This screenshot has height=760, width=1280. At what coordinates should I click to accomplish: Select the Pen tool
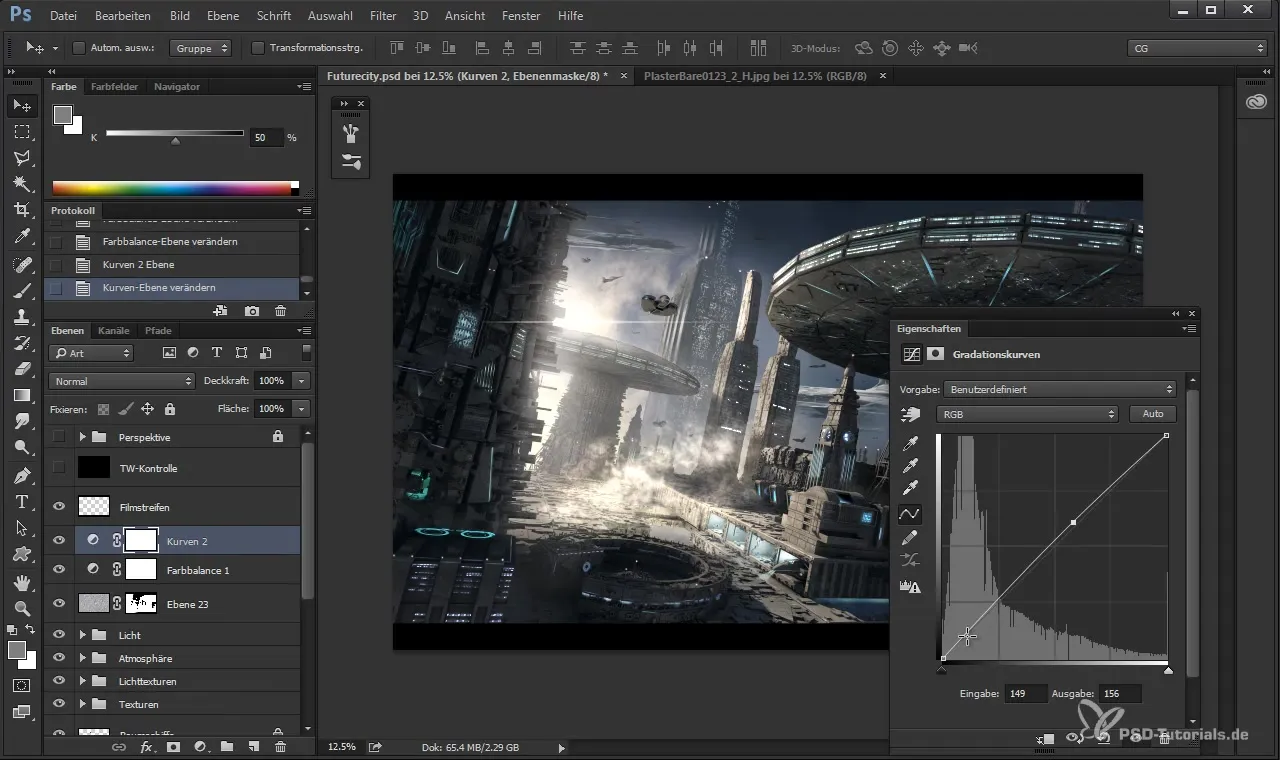[22, 475]
